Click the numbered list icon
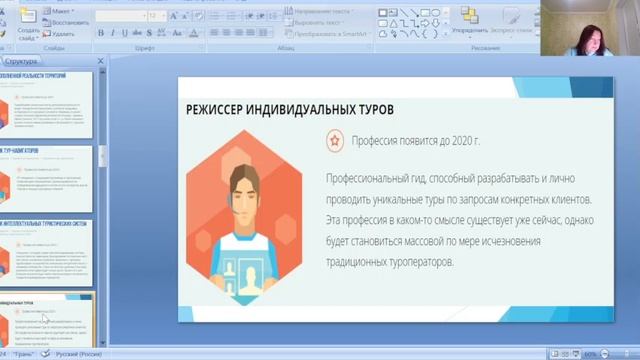 tap(231, 16)
